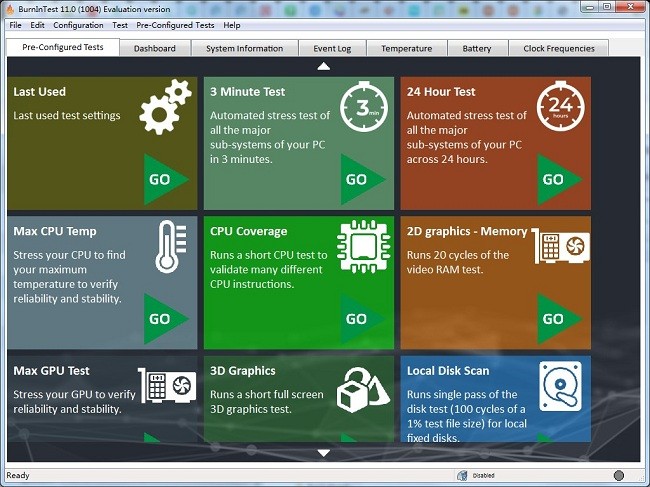Open the Pre-Configured Tests menu

pos(176,25)
